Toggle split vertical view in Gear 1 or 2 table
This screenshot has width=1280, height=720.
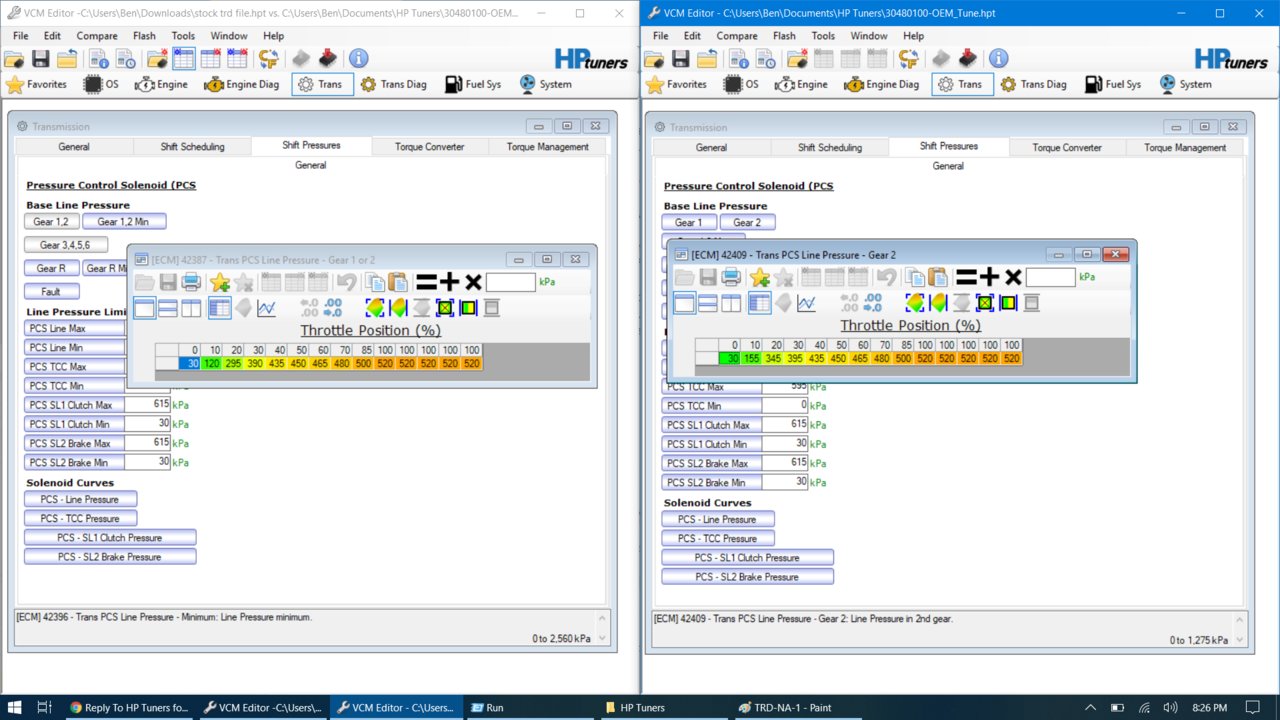pos(191,308)
